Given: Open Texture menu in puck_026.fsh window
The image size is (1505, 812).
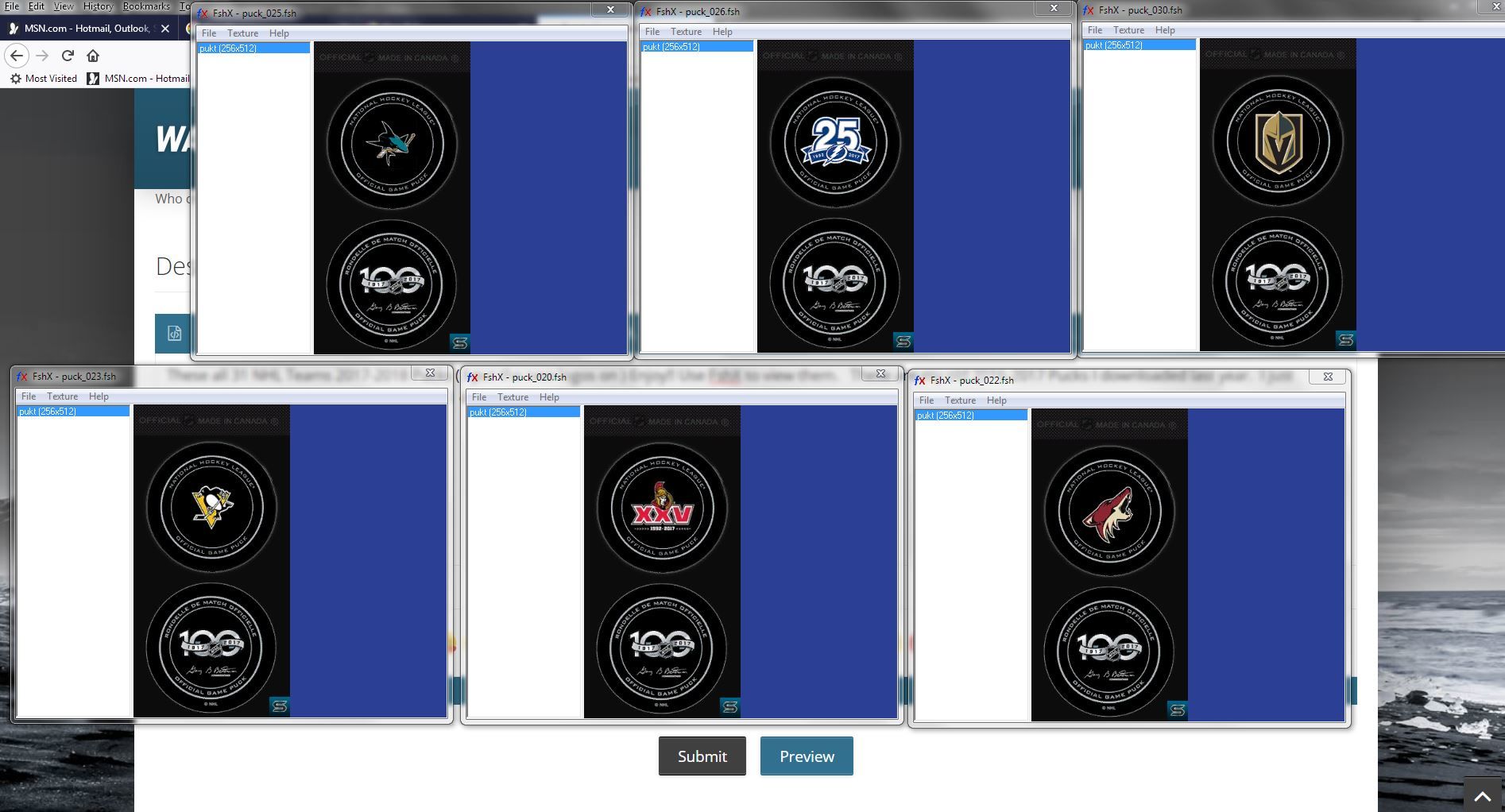Looking at the screenshot, I should click(x=686, y=32).
